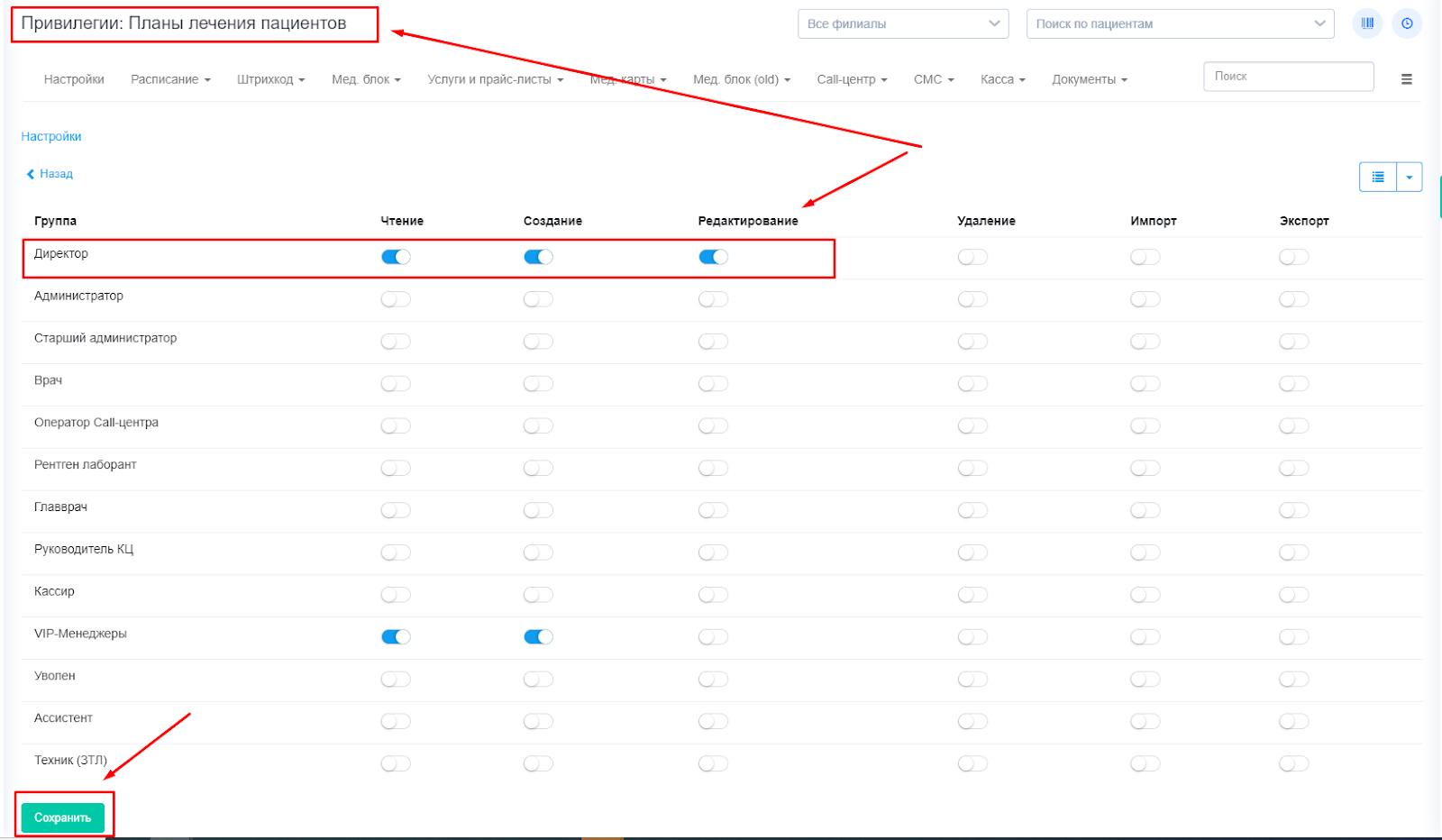The height and width of the screenshot is (840, 1442).
Task: Open the Касса menu
Action: point(1003,79)
